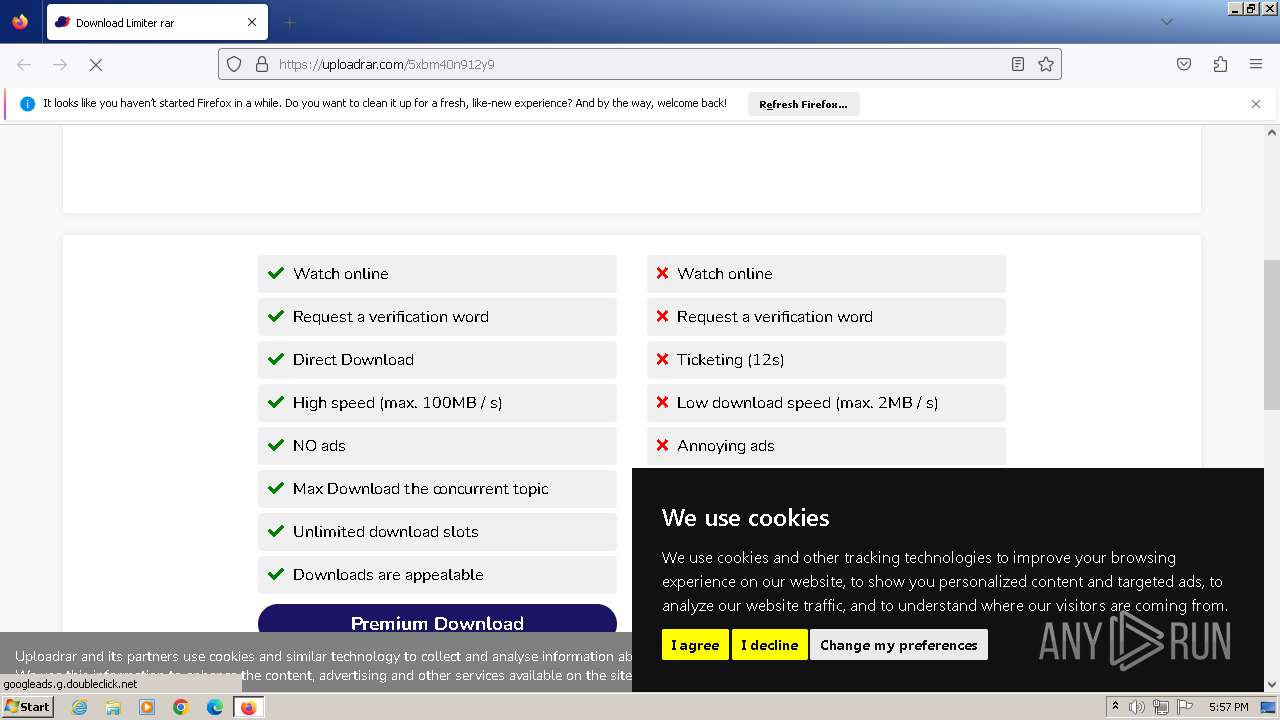Click the Firefox logo icon in the title bar
The height and width of the screenshot is (720, 1280).
pyautogui.click(x=20, y=22)
